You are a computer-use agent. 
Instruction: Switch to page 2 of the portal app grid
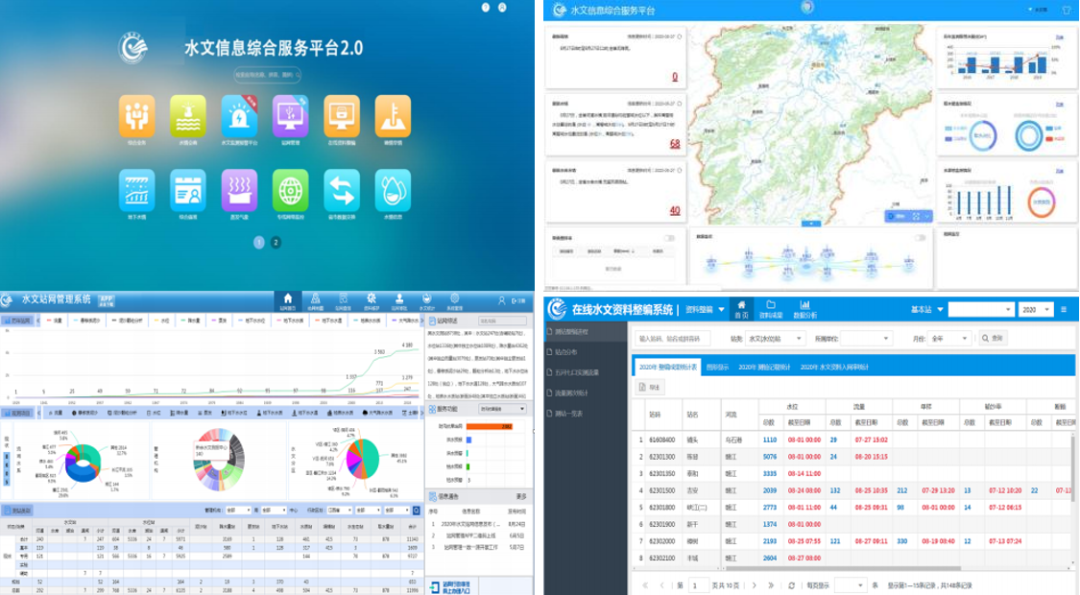276,242
